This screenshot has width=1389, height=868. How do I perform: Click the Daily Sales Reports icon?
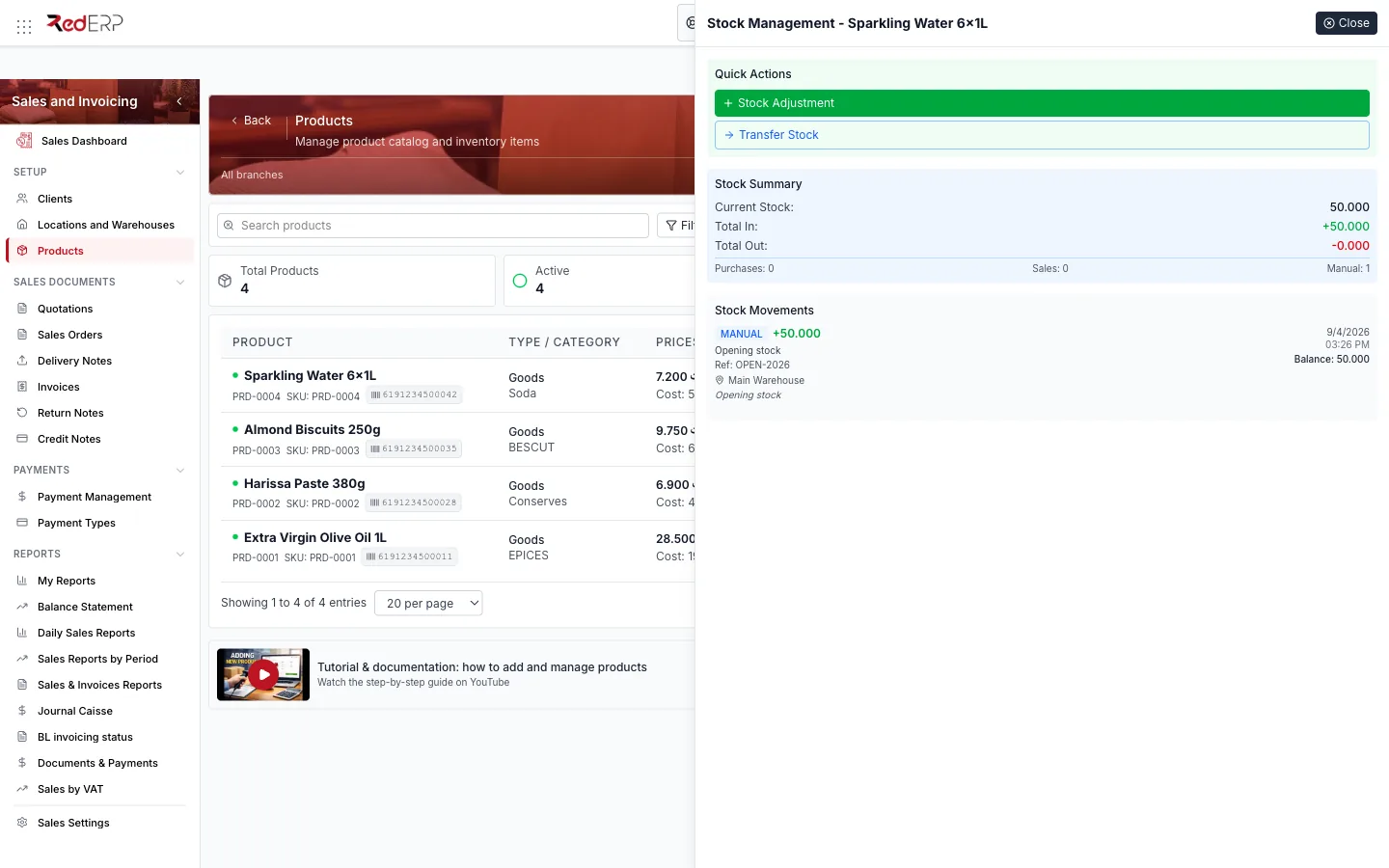(x=22, y=633)
